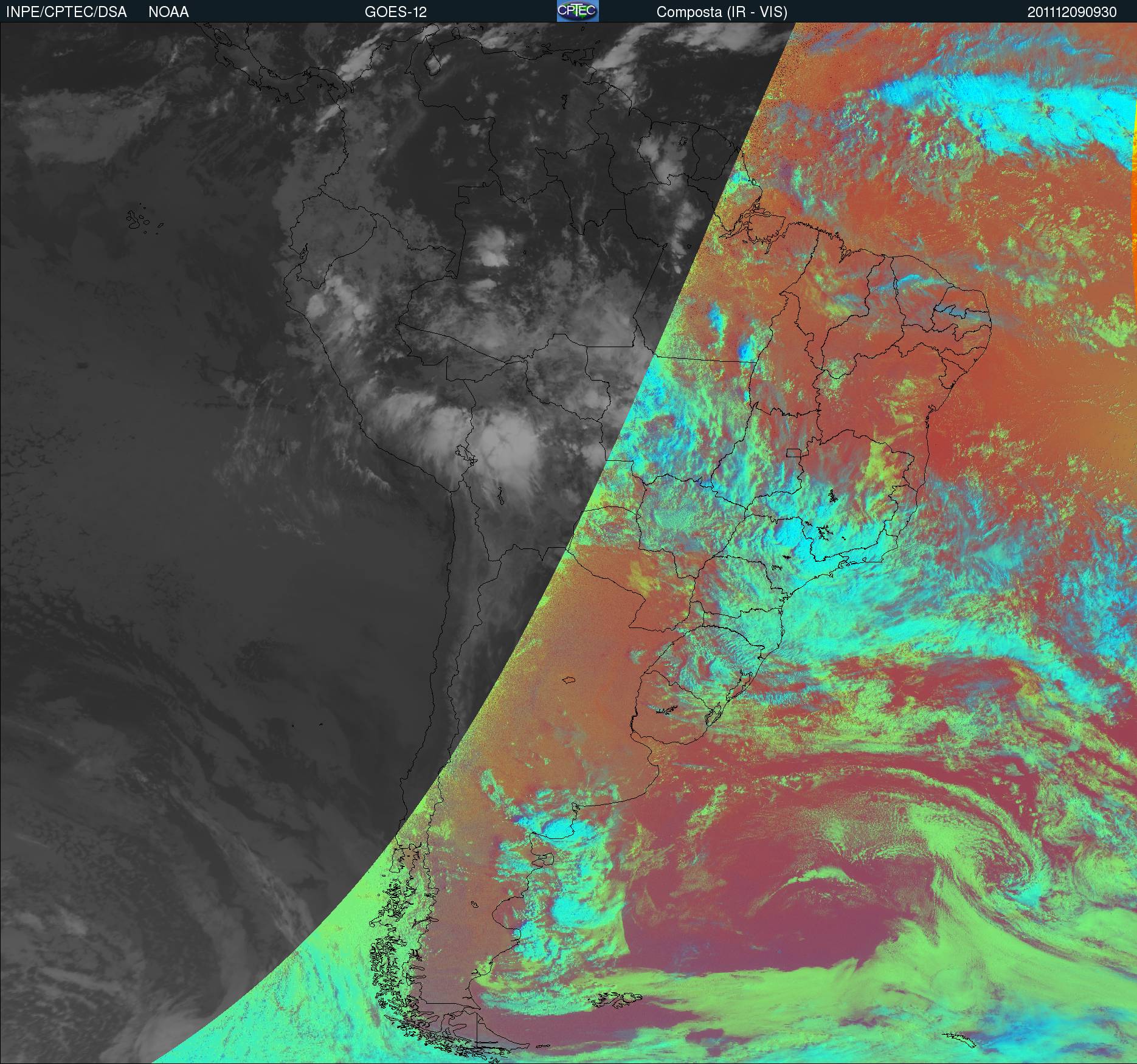Click the CPTEC logo in header

[578, 11]
